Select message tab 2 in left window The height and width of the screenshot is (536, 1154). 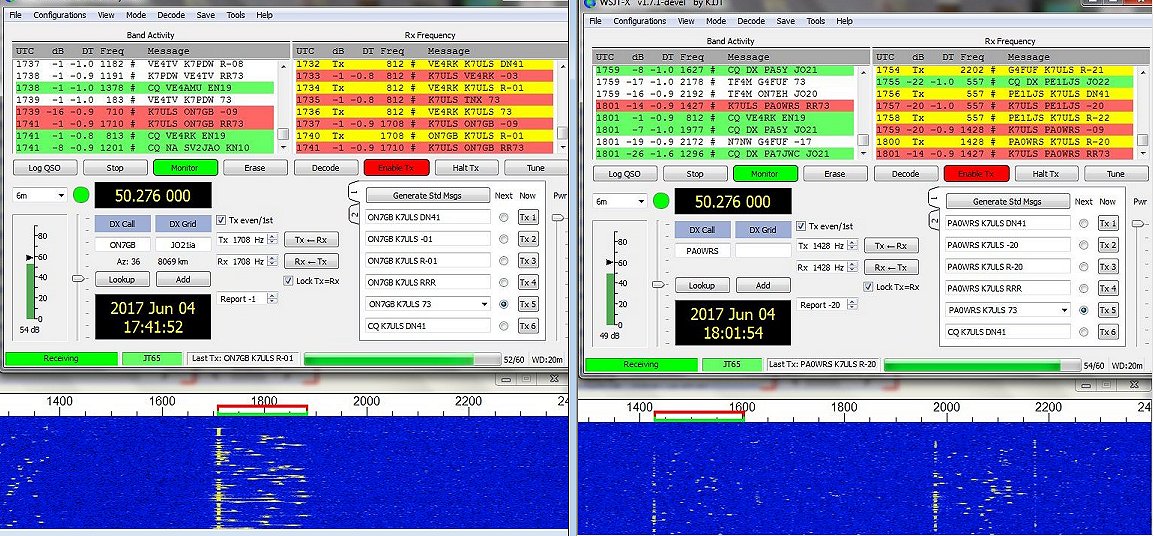353,215
